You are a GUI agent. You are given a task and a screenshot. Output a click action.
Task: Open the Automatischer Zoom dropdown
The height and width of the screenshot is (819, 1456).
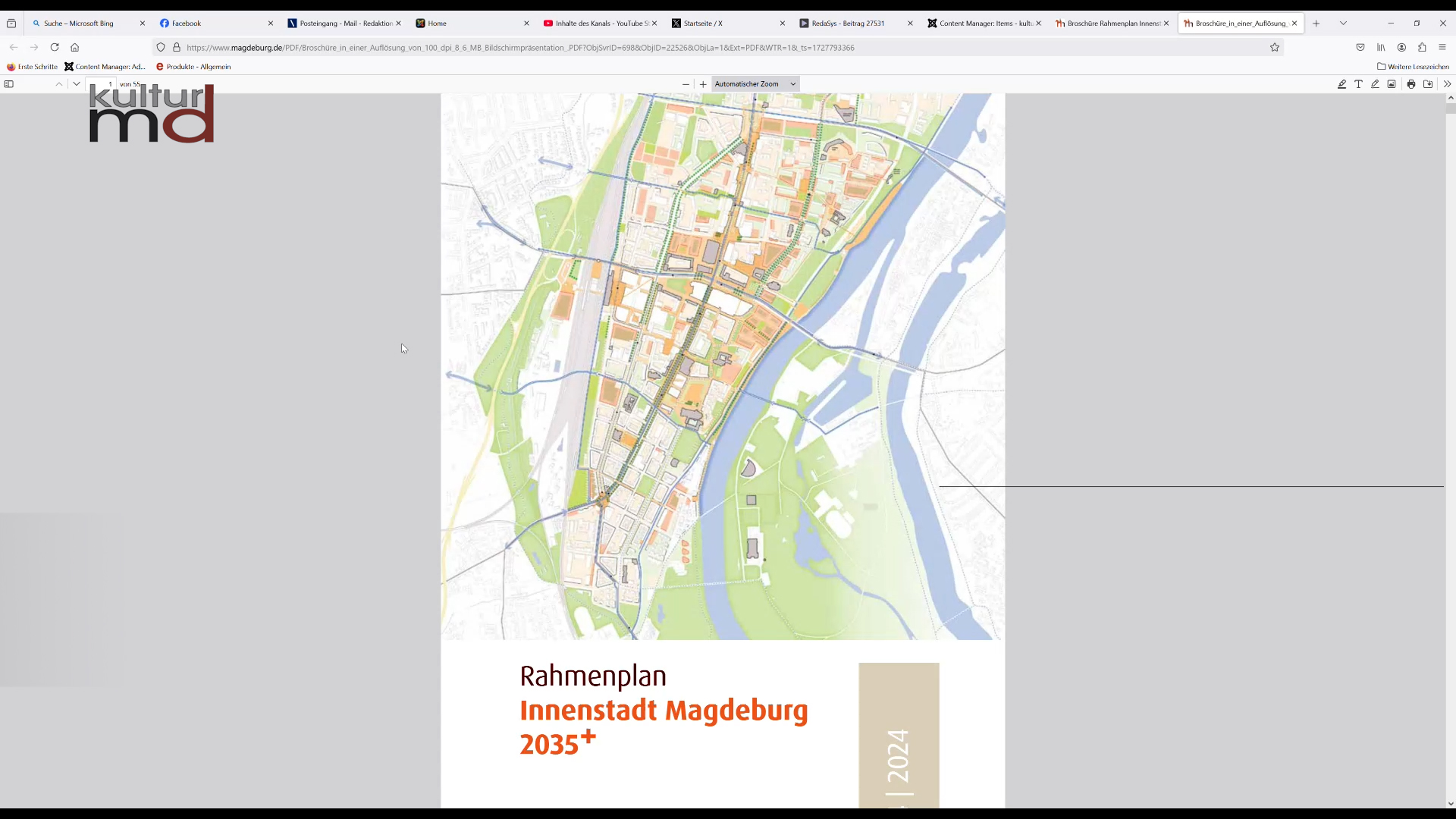click(755, 83)
